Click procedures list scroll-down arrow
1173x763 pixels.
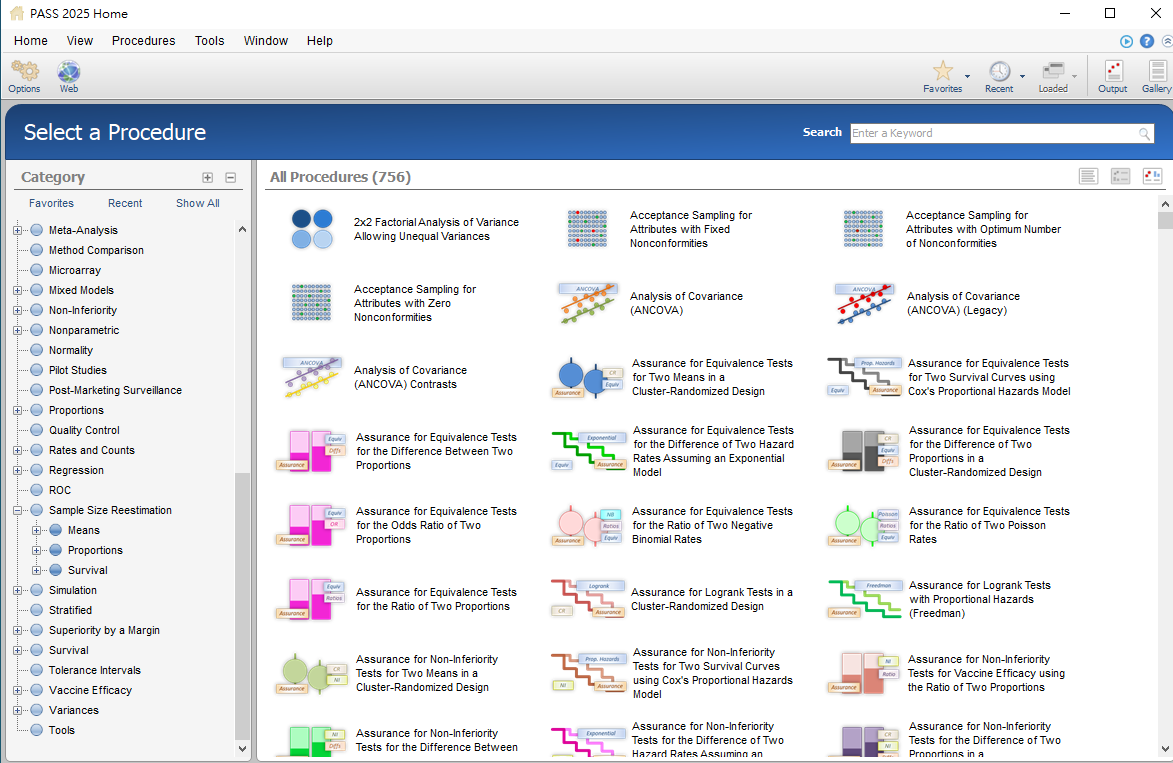(x=1165, y=749)
